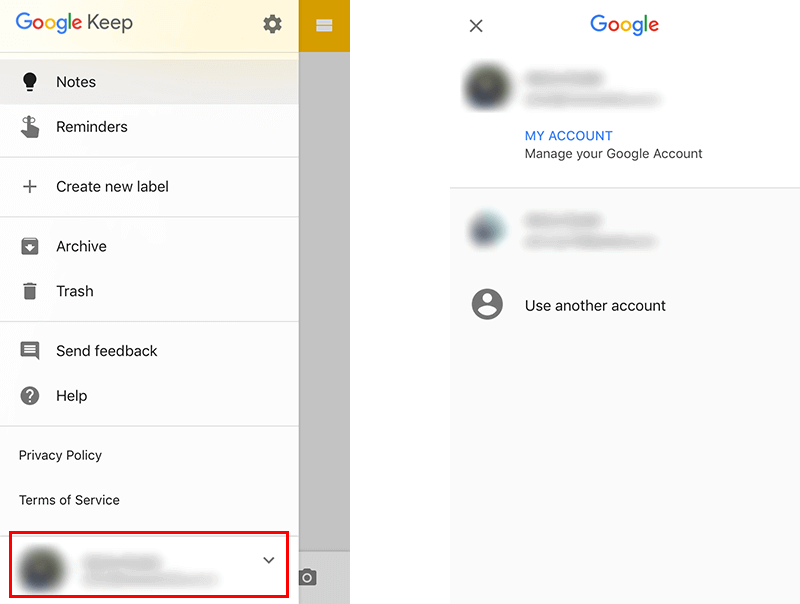Image resolution: width=800 pixels, height=604 pixels.
Task: Open settings via the gear icon
Action: click(x=272, y=24)
